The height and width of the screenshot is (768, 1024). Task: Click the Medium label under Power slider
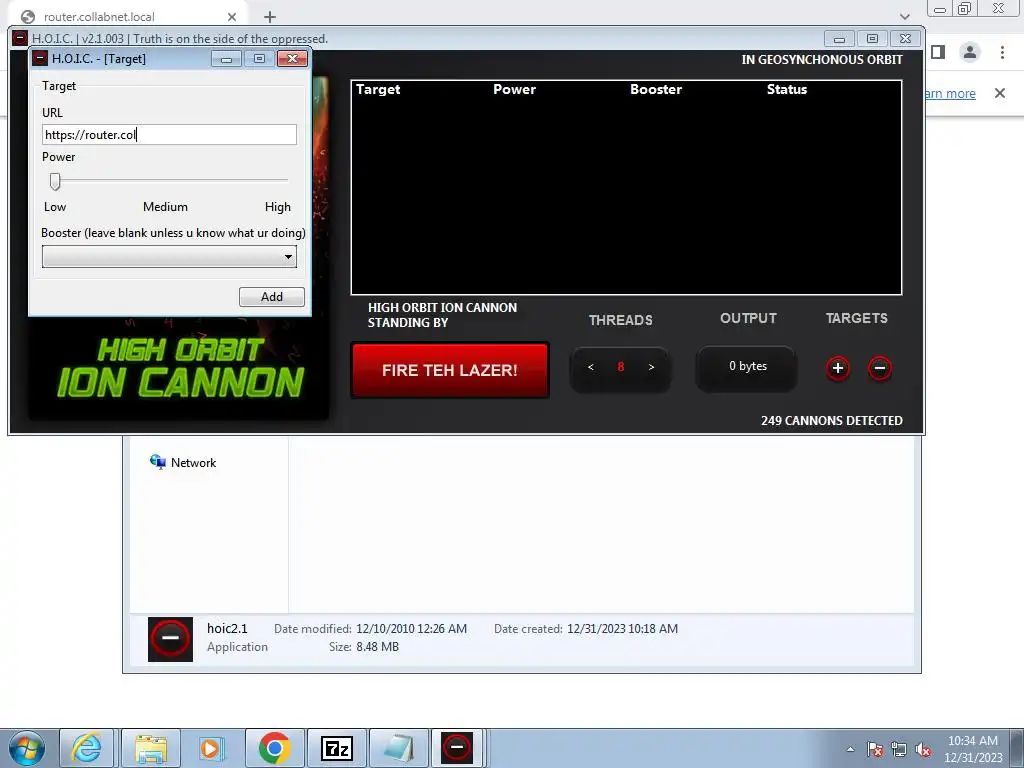click(x=165, y=206)
